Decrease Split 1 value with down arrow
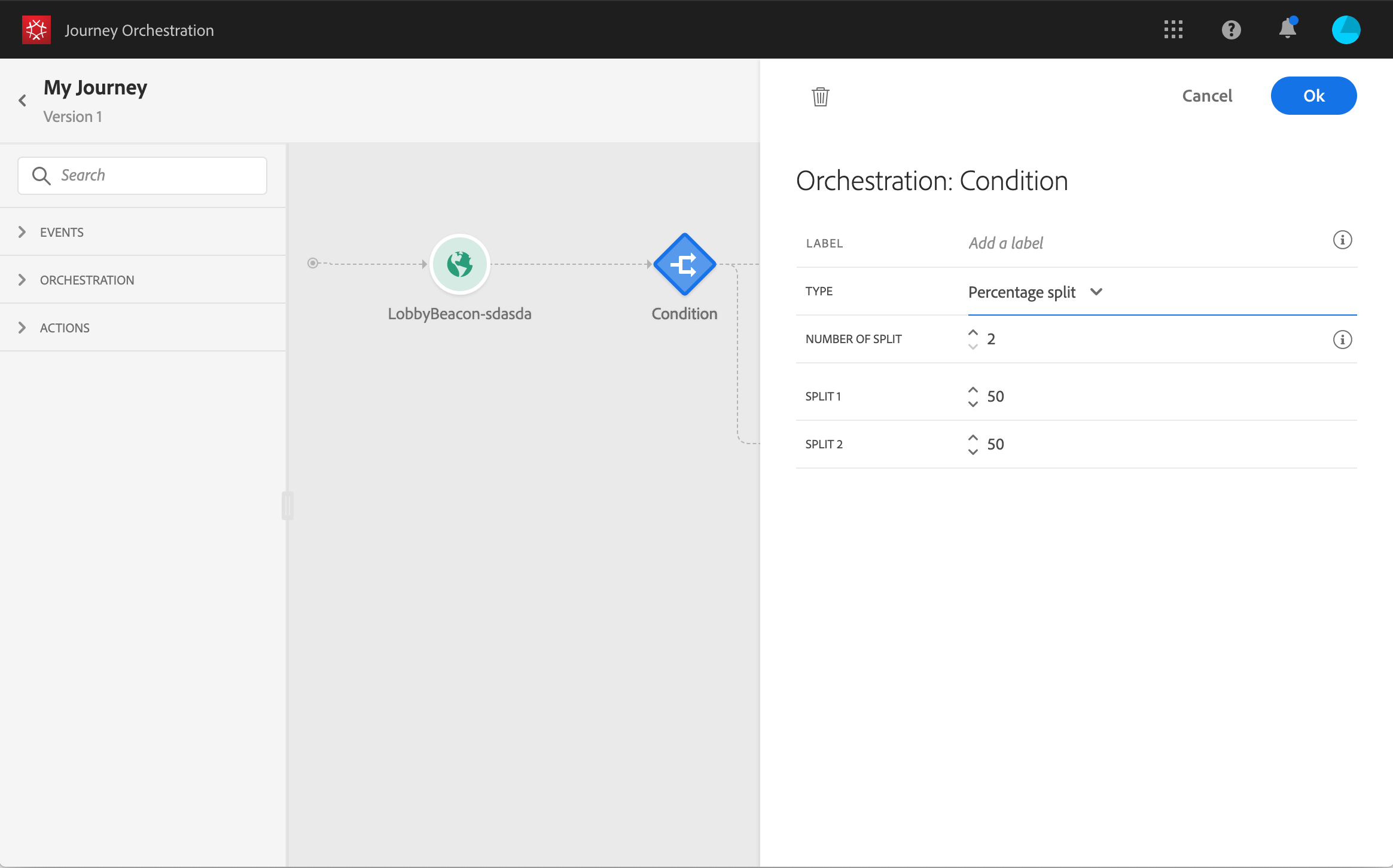The width and height of the screenshot is (1393, 868). coord(973,405)
